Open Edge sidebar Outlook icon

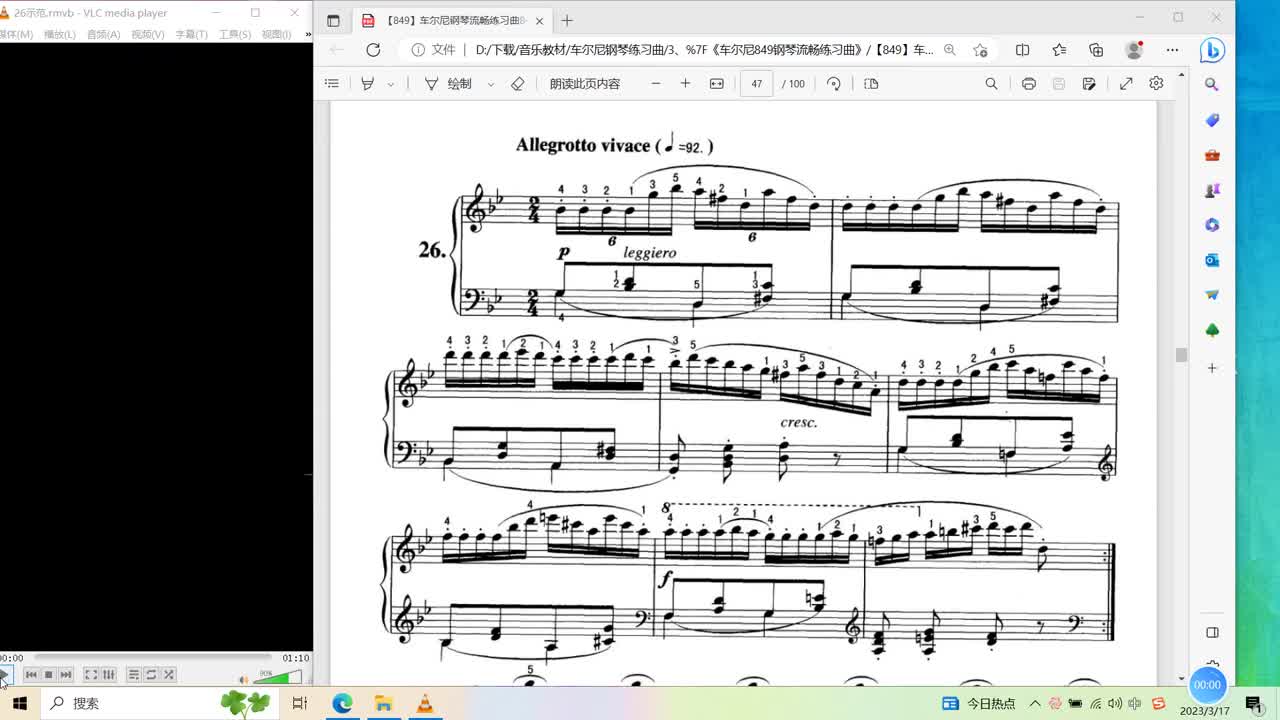1212,260
